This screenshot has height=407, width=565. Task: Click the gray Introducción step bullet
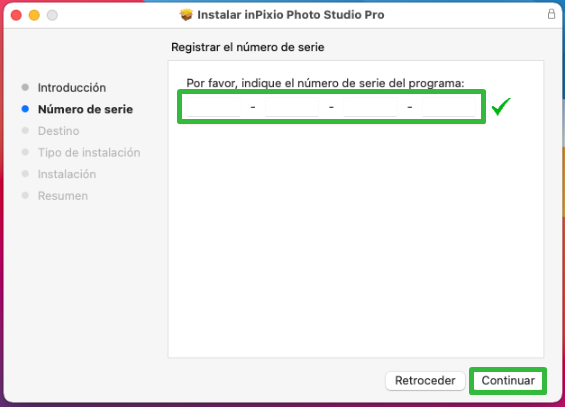click(25, 87)
